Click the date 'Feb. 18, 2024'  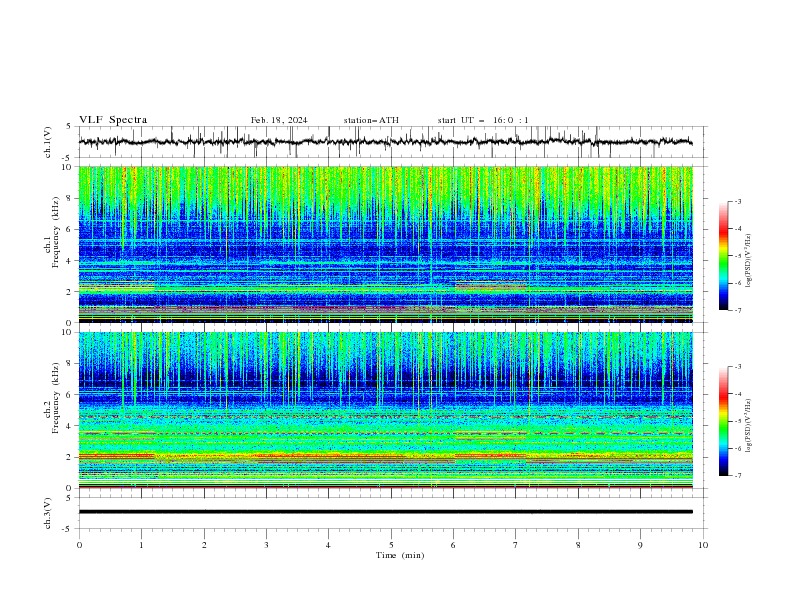279,120
